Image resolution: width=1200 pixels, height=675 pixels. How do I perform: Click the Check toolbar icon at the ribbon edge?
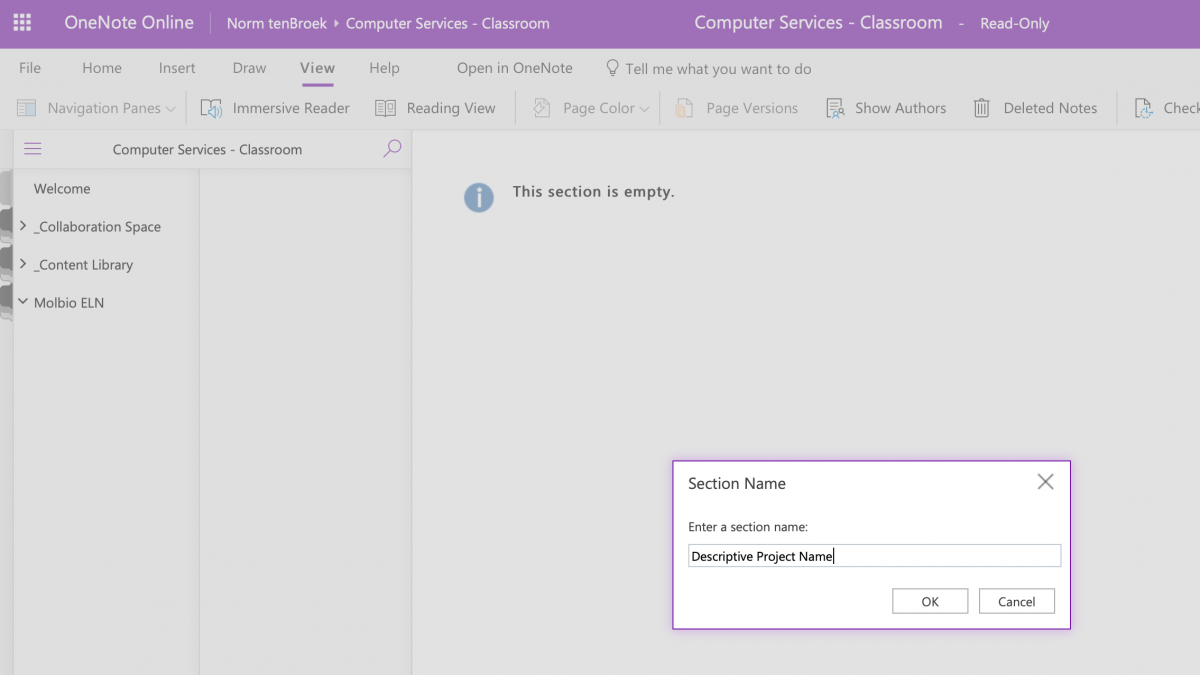click(1144, 108)
